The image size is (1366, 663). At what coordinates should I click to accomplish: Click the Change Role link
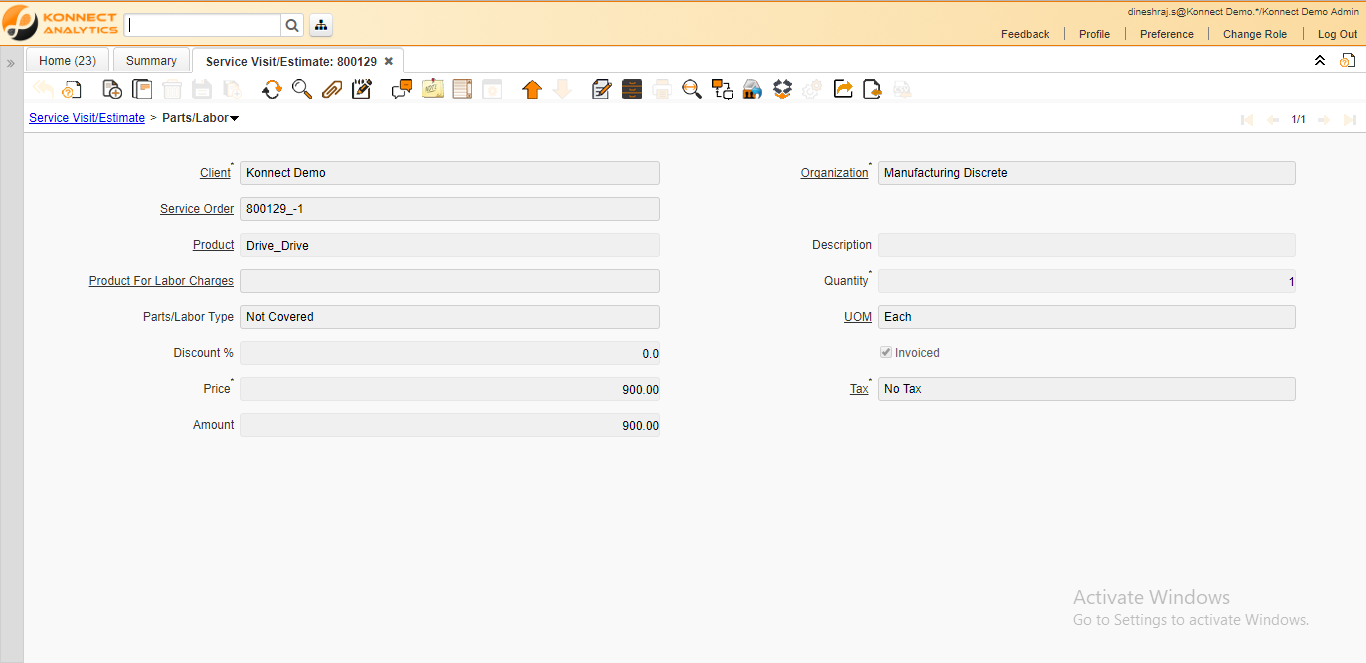point(1255,34)
